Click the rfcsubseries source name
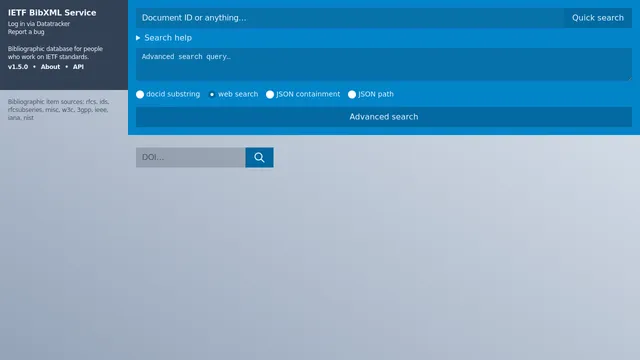Viewport: 640px width, 360px height. click(x=24, y=110)
